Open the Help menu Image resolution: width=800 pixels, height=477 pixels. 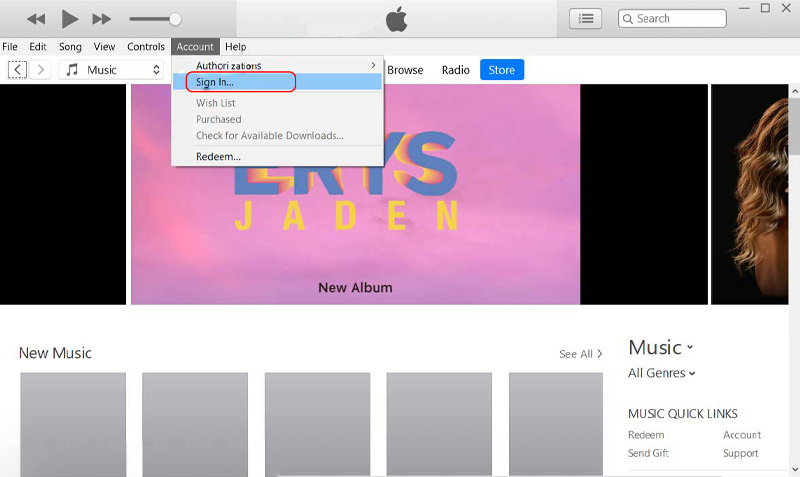pyautogui.click(x=236, y=46)
